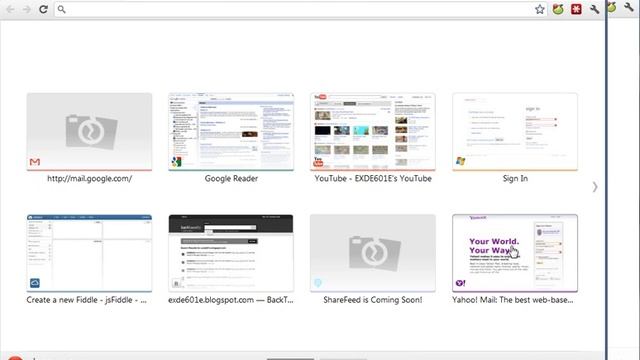
Task: Click 'Create a new Fiddle - jsFiddle' title
Action: pyautogui.click(x=87, y=300)
